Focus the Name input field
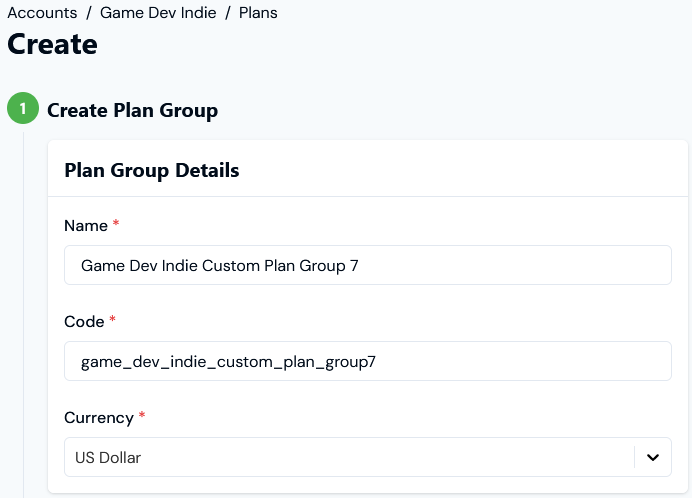Image resolution: width=692 pixels, height=498 pixels. (x=368, y=265)
